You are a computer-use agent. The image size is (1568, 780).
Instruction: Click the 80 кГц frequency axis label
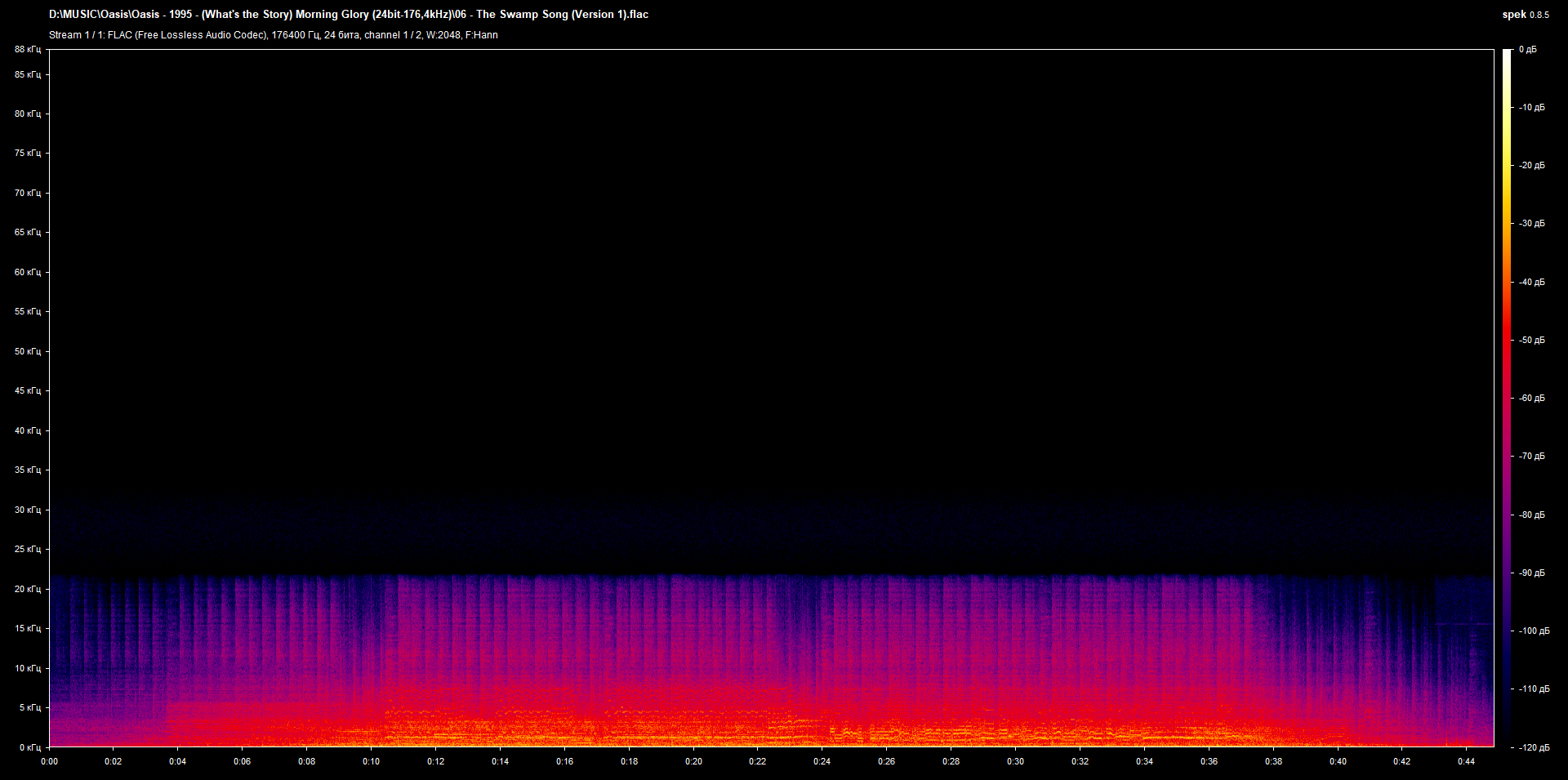click(28, 114)
